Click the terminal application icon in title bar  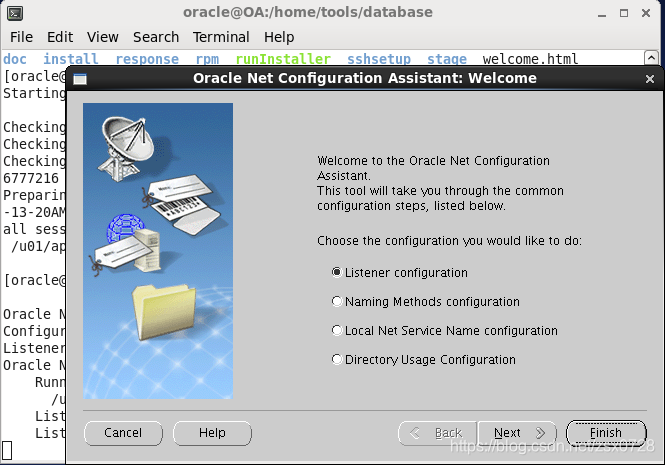[x=15, y=13]
